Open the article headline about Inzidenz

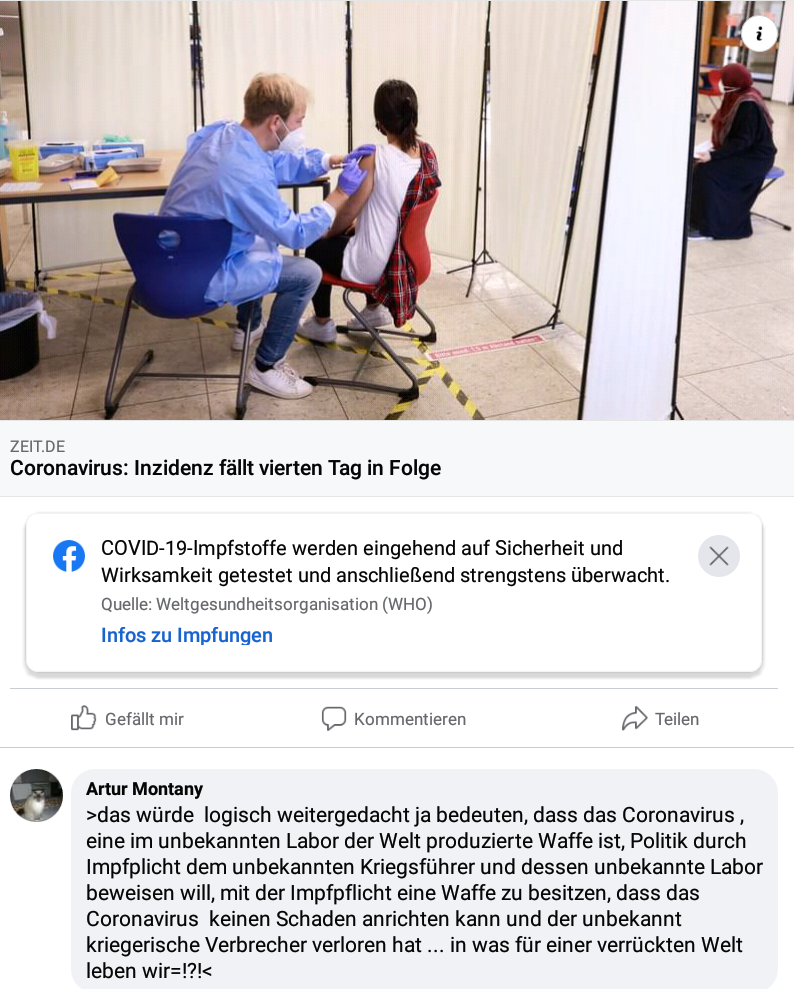[225, 468]
